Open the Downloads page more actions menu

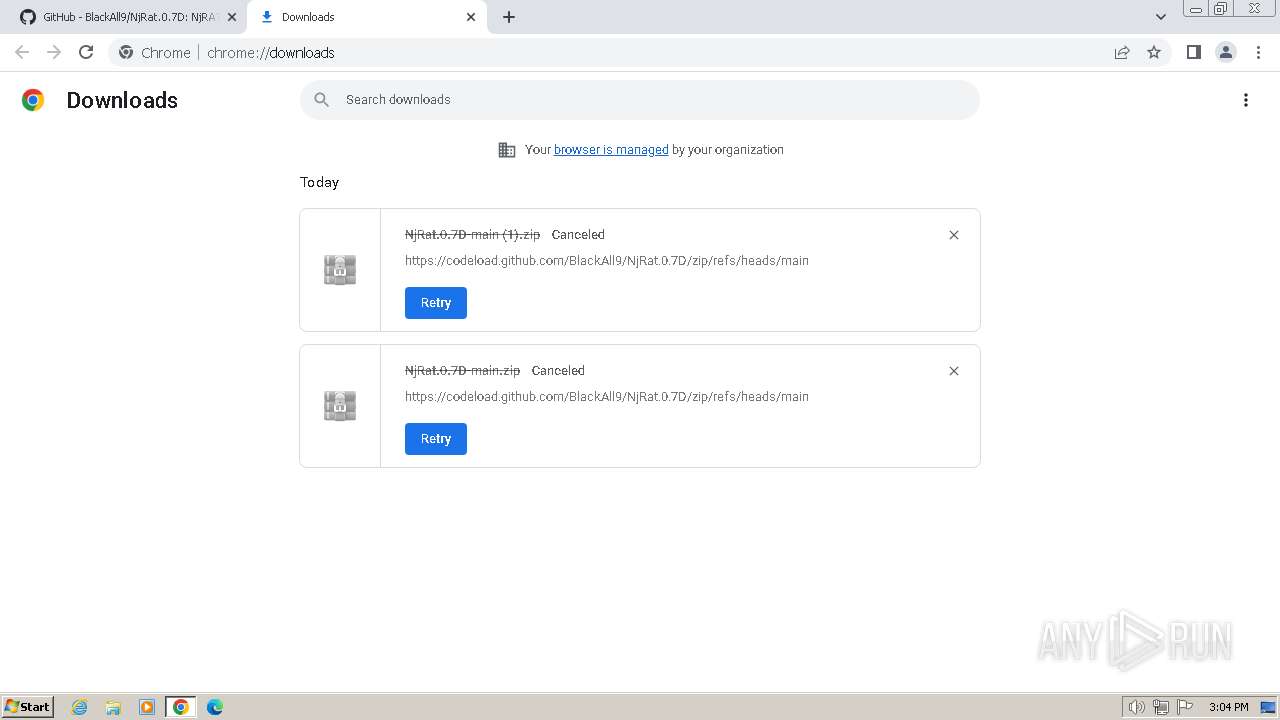coord(1246,100)
